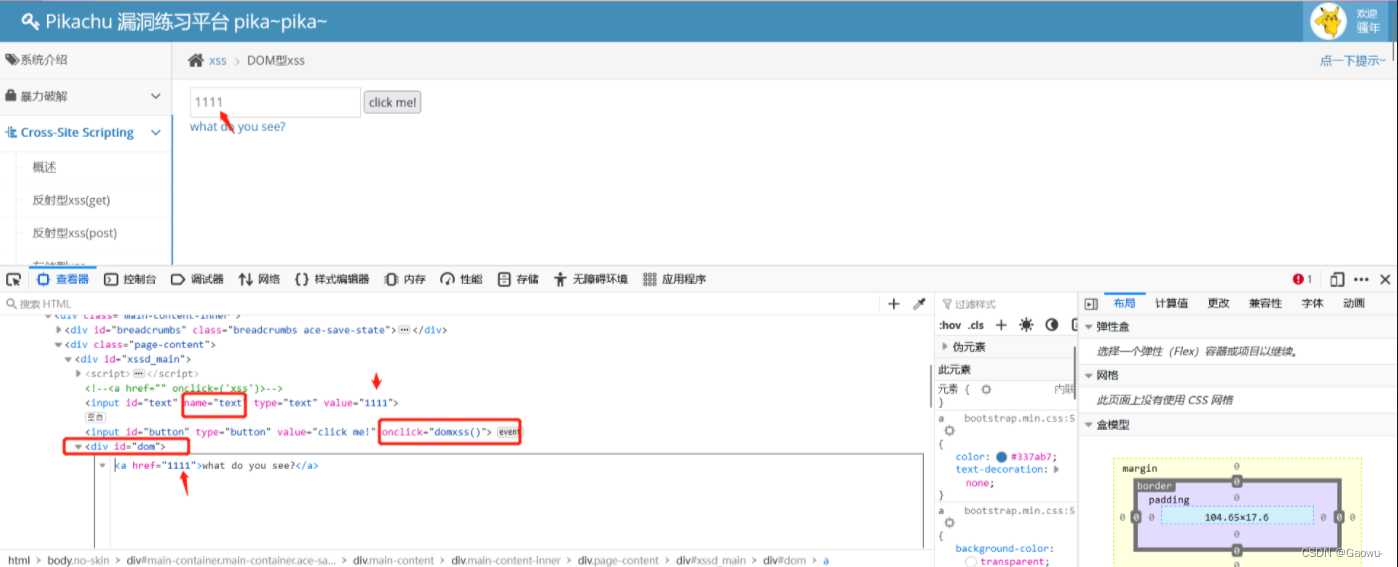The image size is (1398, 567).
Task: Close the developer tools panel
Action: (1385, 279)
